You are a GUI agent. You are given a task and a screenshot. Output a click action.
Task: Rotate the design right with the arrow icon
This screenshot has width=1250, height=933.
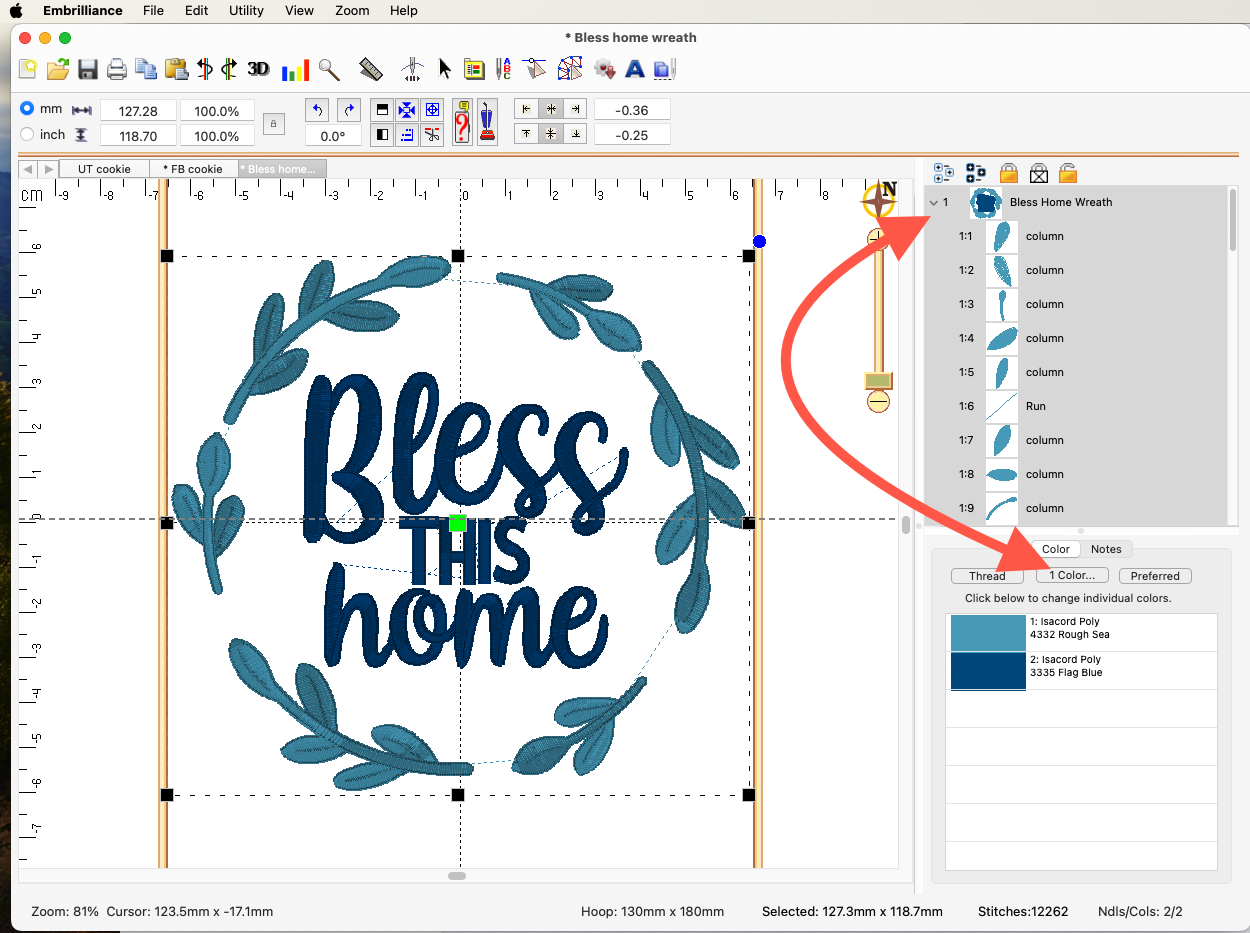point(348,110)
